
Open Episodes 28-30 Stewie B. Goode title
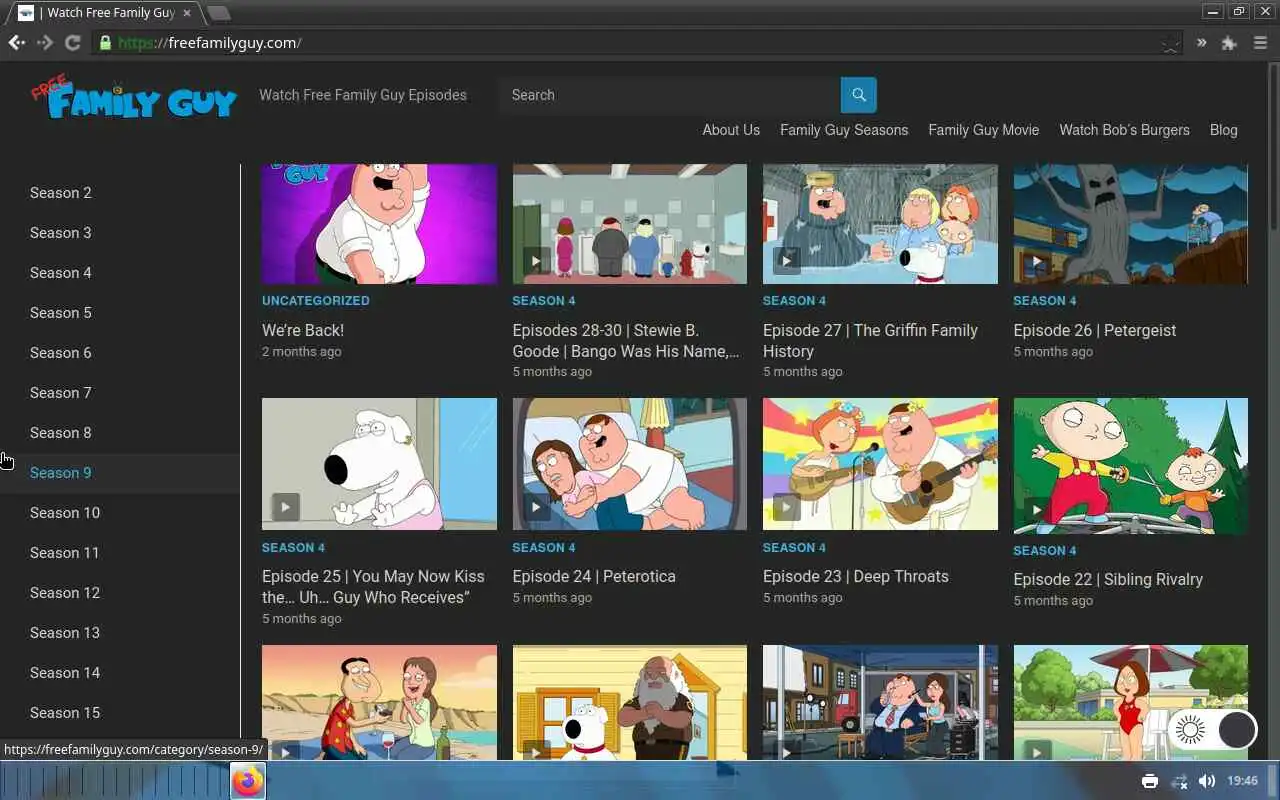click(x=626, y=341)
